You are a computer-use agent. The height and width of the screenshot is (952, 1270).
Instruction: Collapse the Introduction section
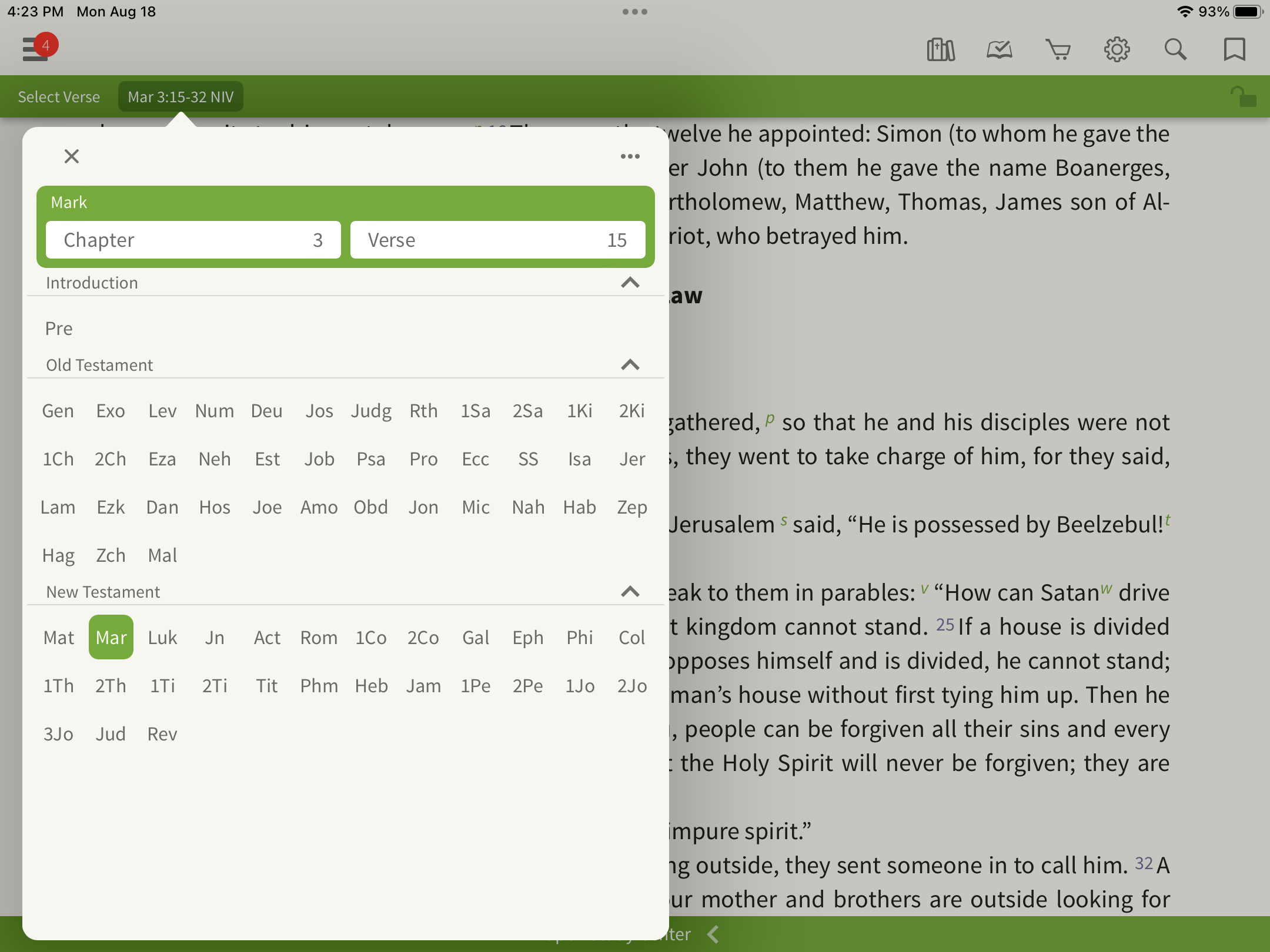pos(630,283)
